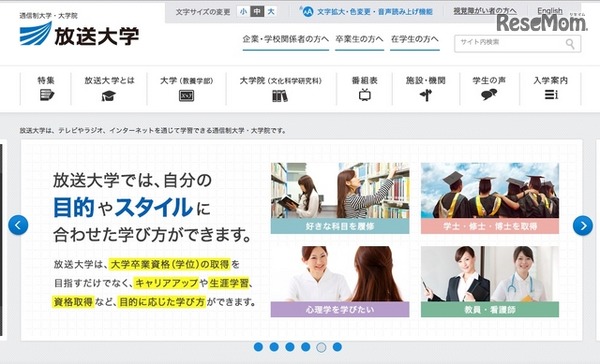Click 好きな科目を履修 banner
The width and height of the screenshot is (600, 364).
click(x=340, y=226)
